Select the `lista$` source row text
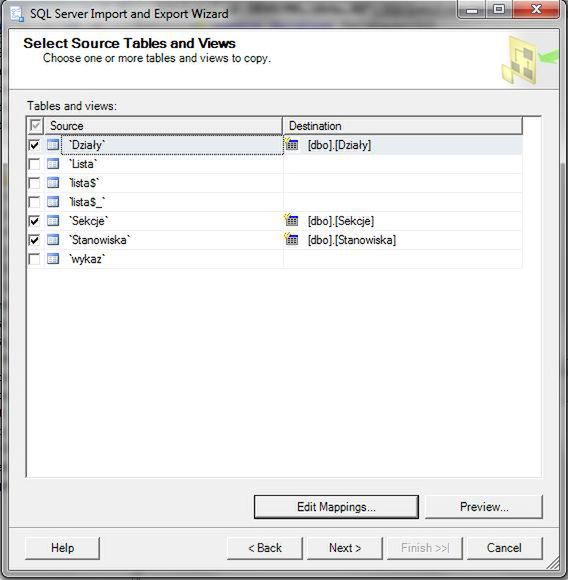Screen dimensions: 568x580 point(84,183)
